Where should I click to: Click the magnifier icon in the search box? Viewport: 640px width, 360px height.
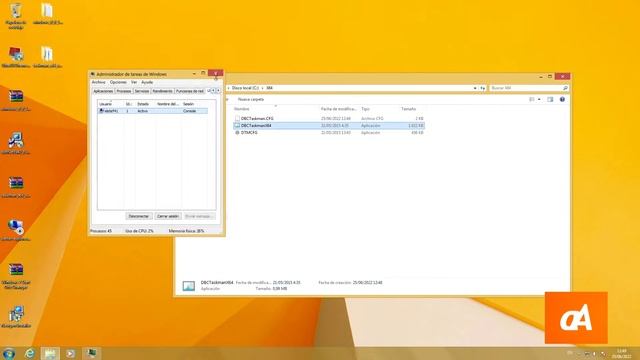pos(565,88)
